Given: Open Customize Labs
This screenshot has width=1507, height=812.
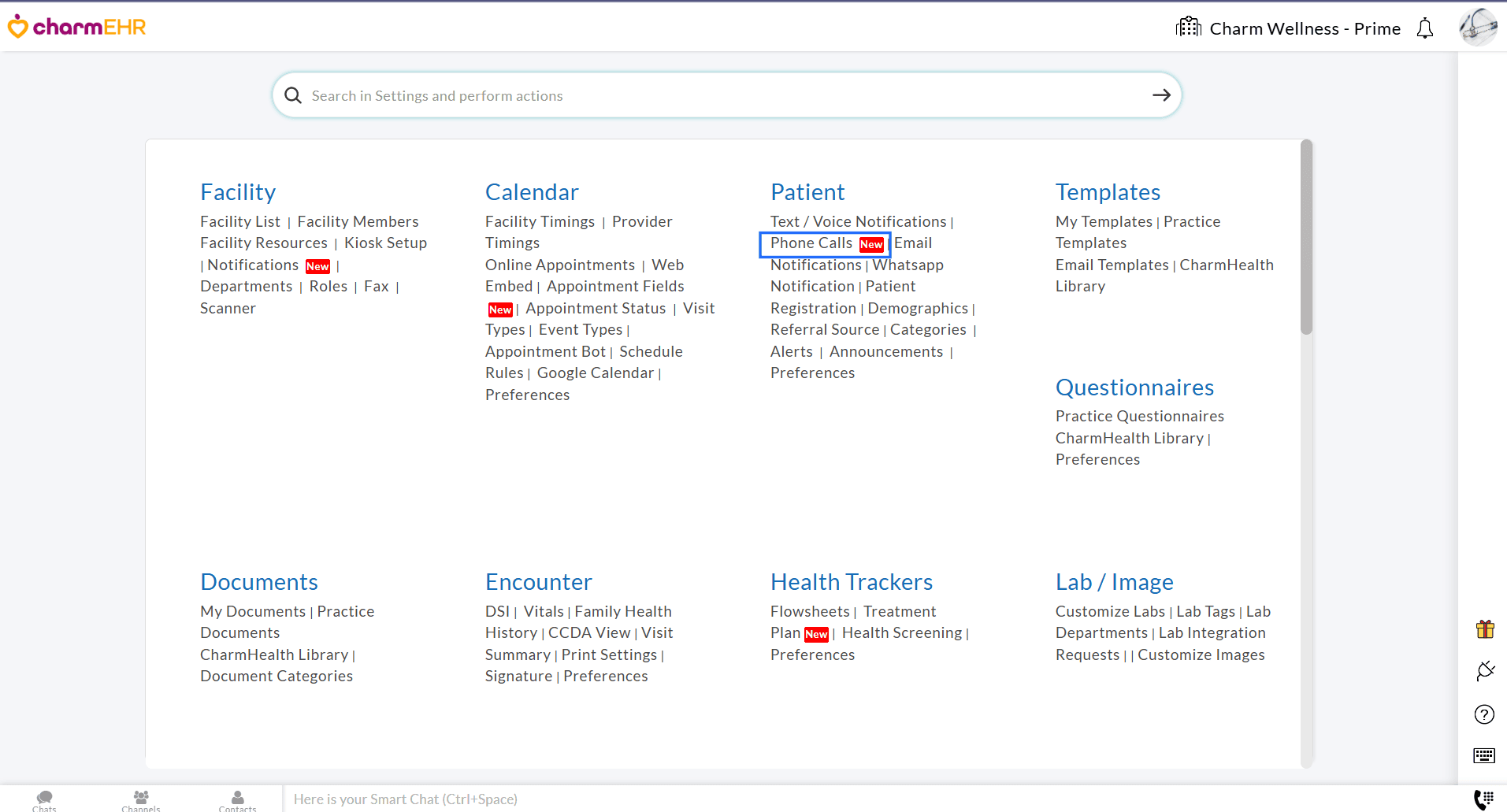Looking at the screenshot, I should pyautogui.click(x=1110, y=611).
